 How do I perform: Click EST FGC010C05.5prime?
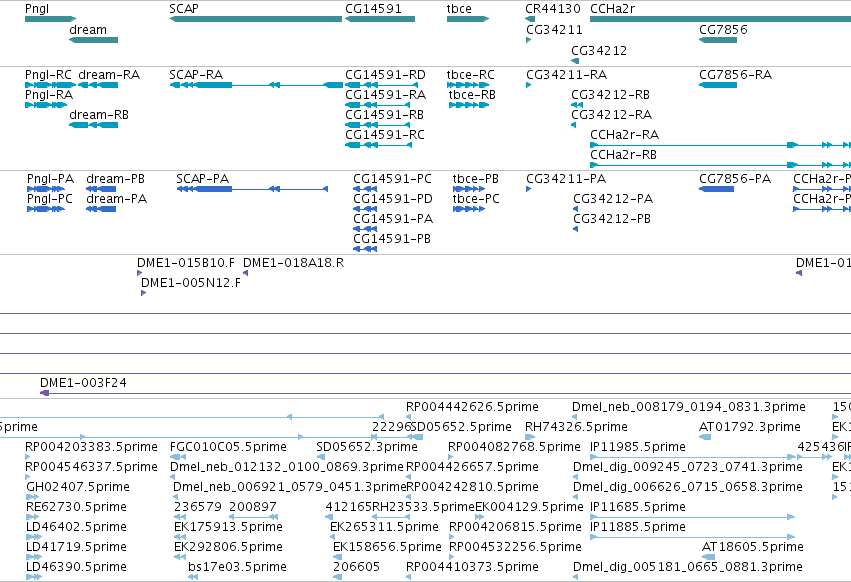(x=228, y=447)
